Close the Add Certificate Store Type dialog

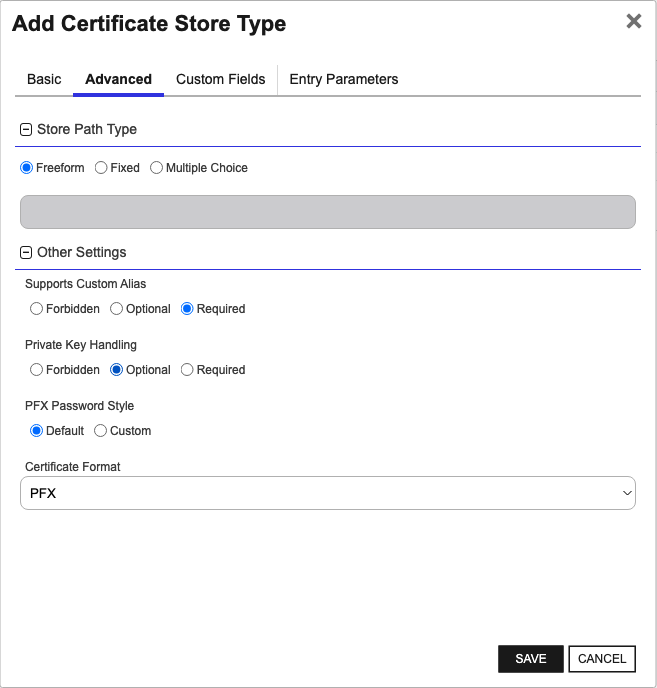(x=633, y=21)
